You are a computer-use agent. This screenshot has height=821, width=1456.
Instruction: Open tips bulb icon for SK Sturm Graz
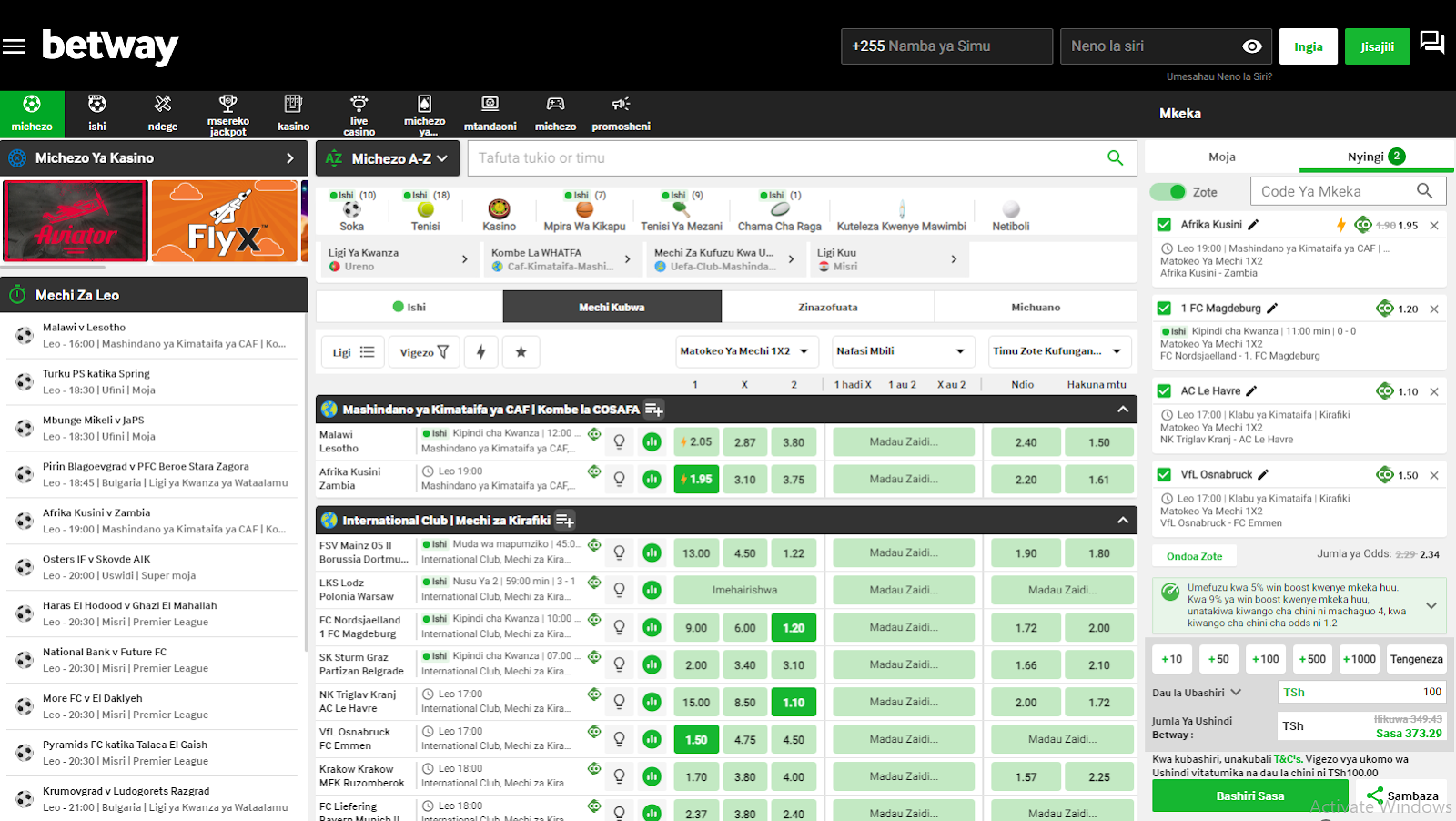(619, 664)
